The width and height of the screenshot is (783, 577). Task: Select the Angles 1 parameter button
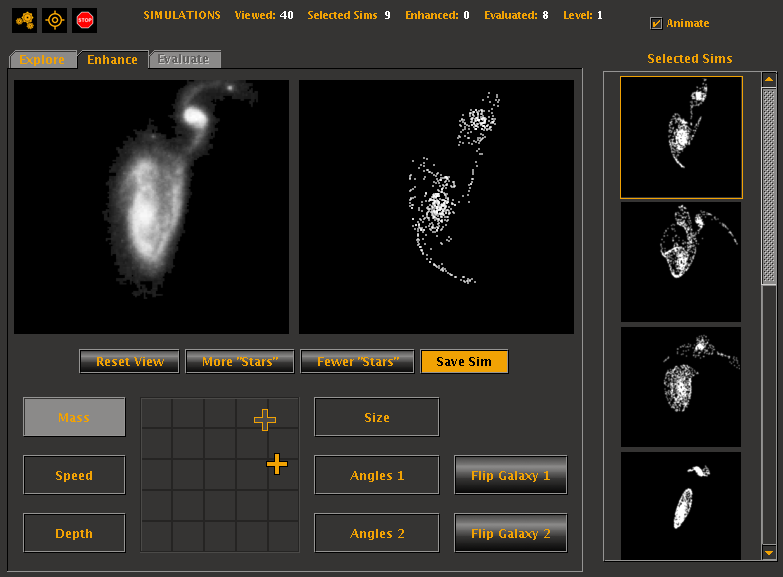point(377,476)
